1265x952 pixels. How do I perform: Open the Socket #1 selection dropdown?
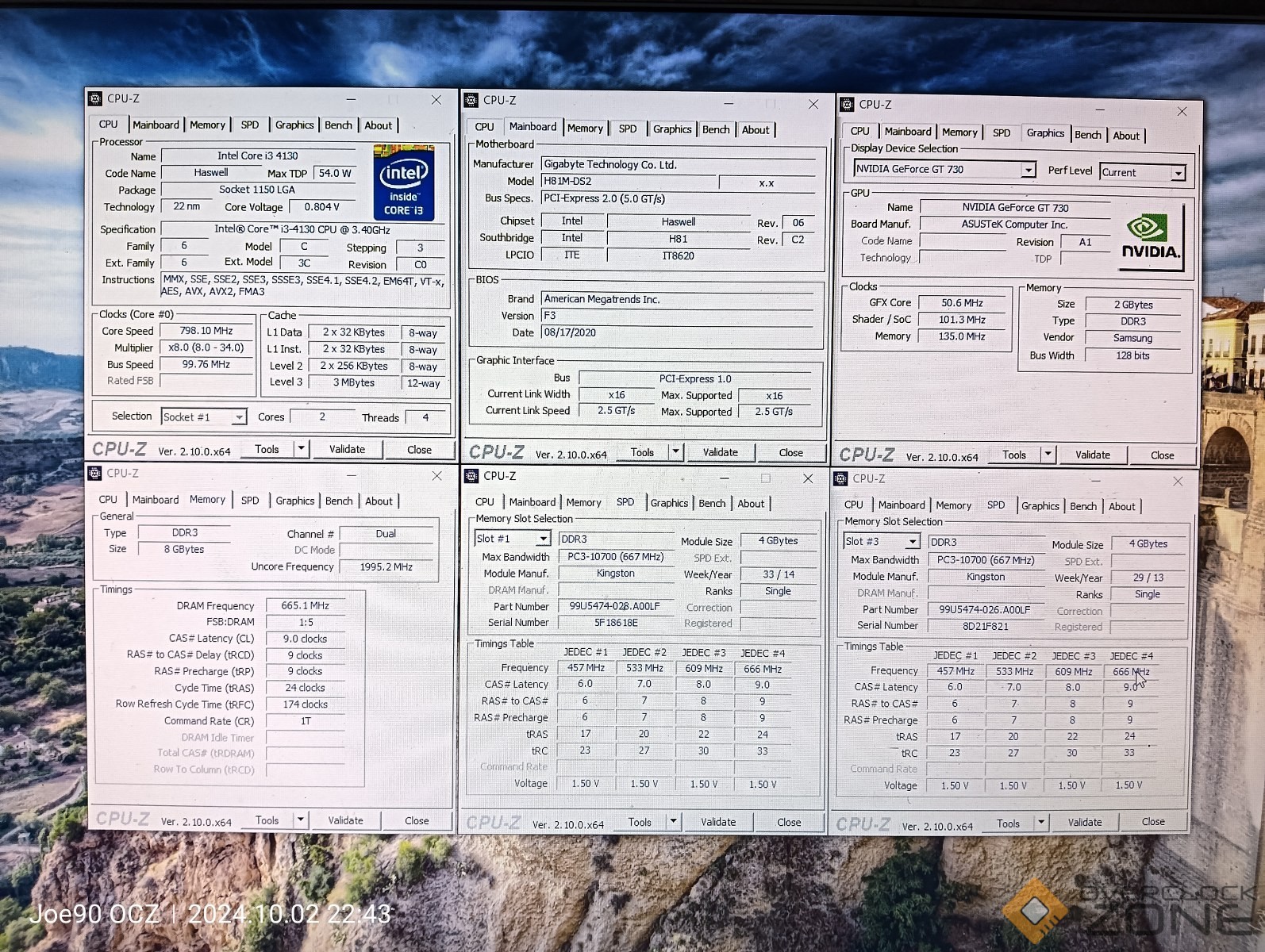tap(238, 417)
